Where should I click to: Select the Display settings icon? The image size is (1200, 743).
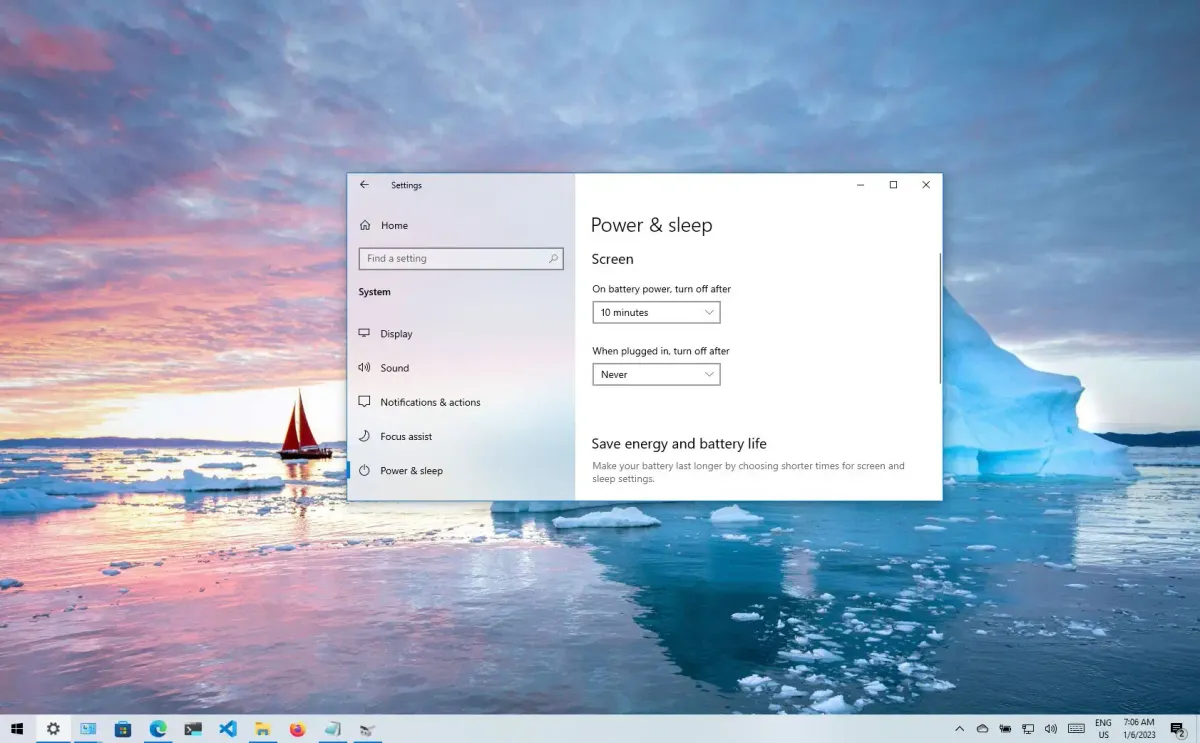coord(364,334)
